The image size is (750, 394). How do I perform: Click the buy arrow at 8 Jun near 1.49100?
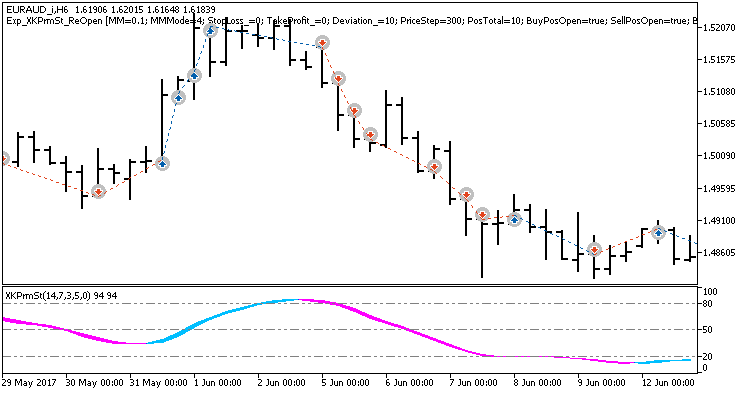tap(515, 219)
